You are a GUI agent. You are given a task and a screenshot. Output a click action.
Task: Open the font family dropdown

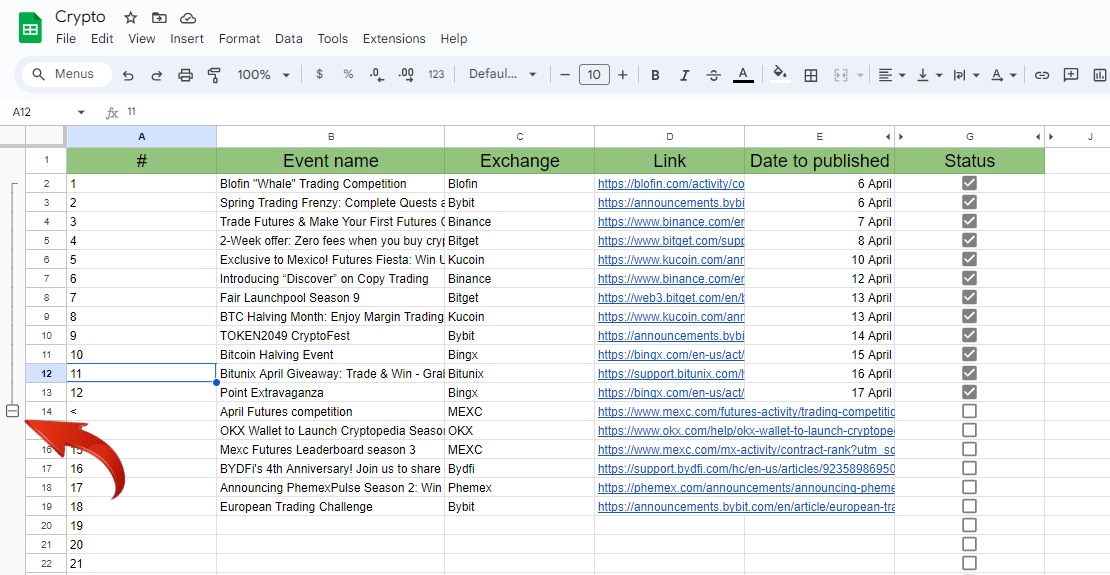click(x=503, y=74)
